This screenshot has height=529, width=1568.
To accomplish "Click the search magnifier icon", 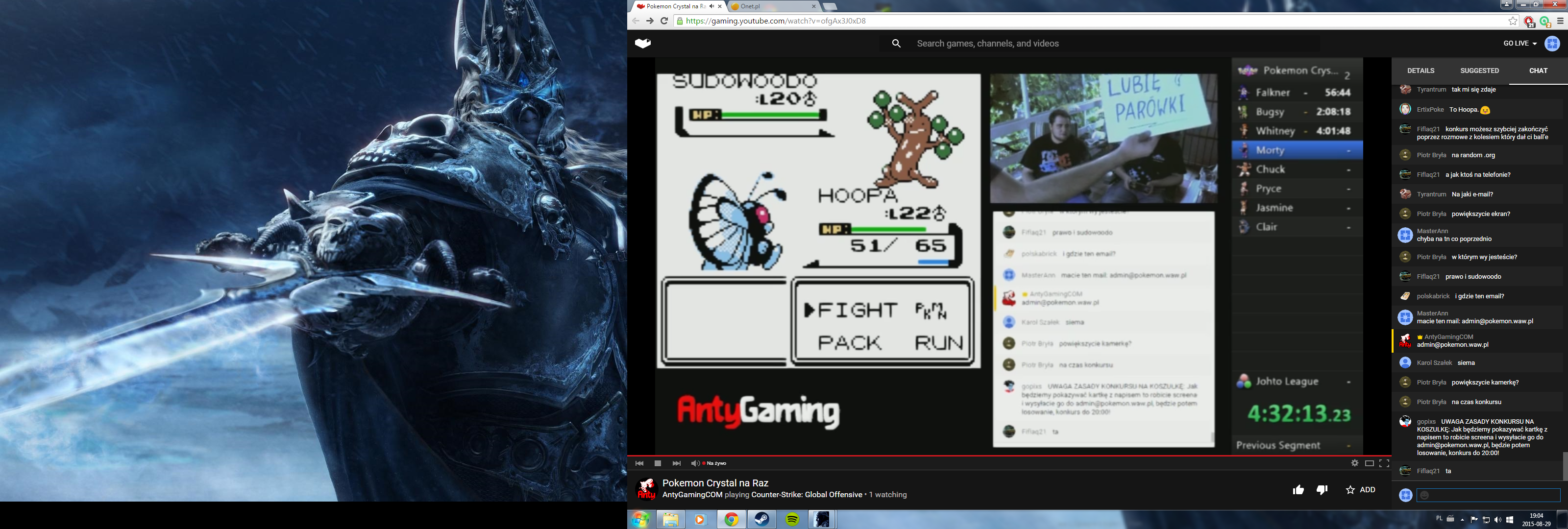I will [x=896, y=43].
